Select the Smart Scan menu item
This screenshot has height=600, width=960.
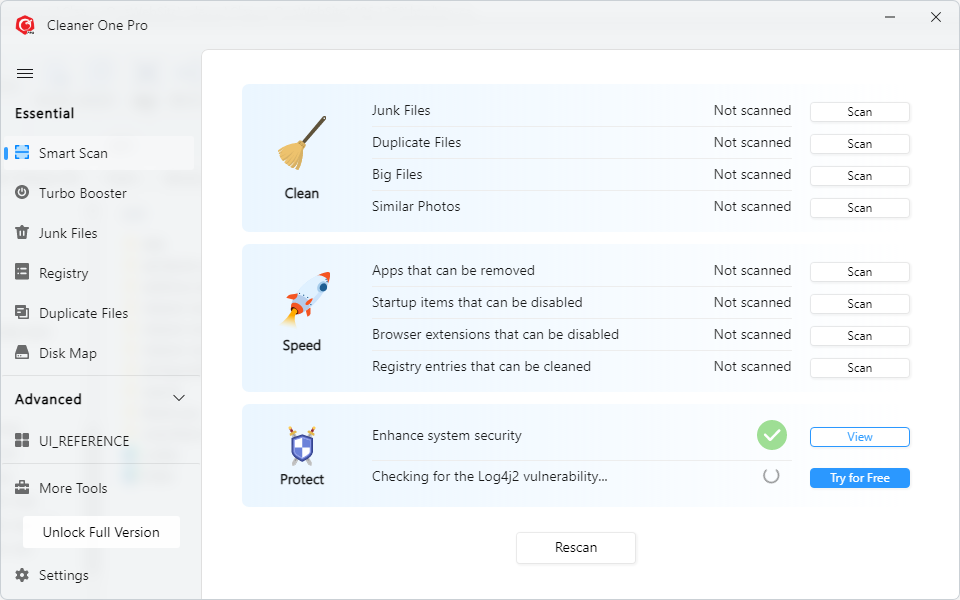(x=73, y=153)
